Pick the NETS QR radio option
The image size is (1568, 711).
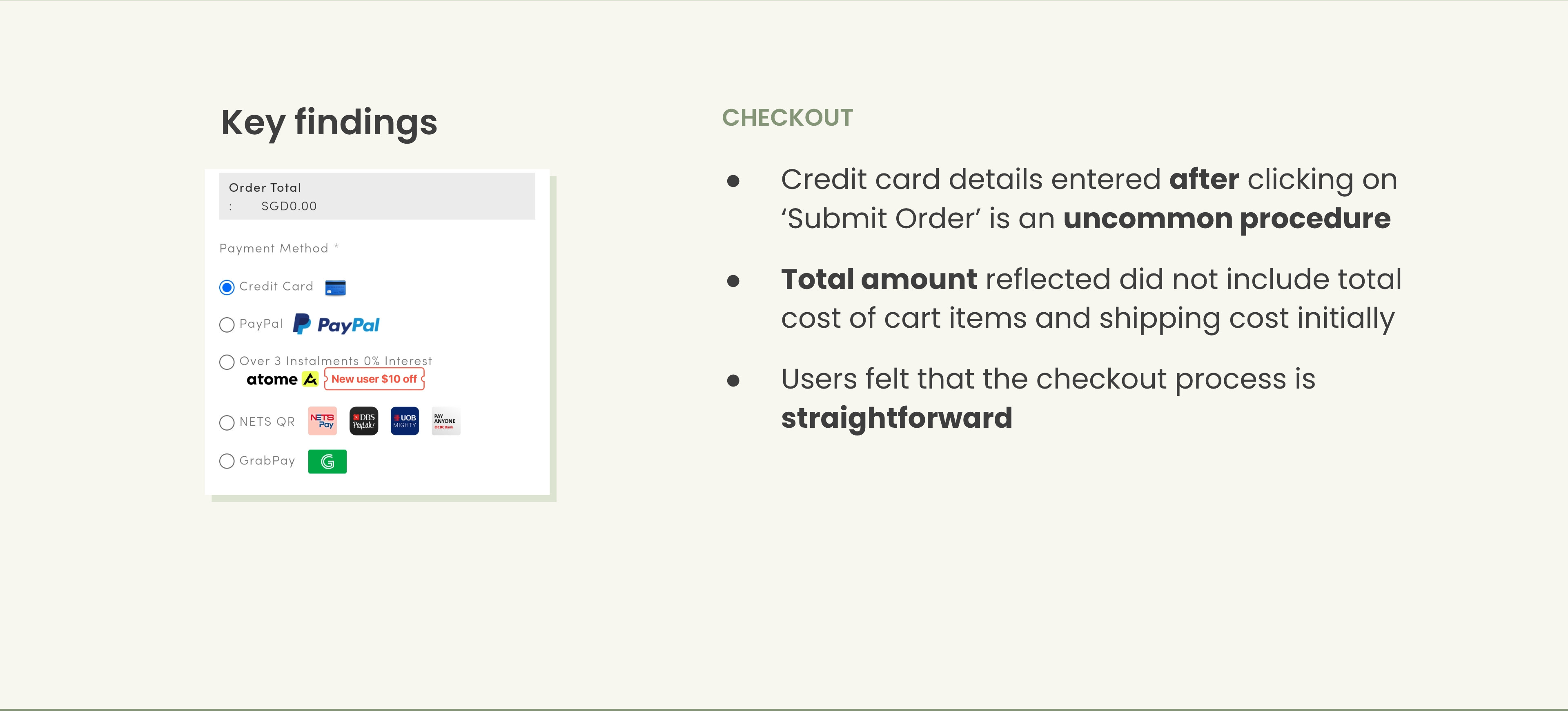tap(227, 422)
